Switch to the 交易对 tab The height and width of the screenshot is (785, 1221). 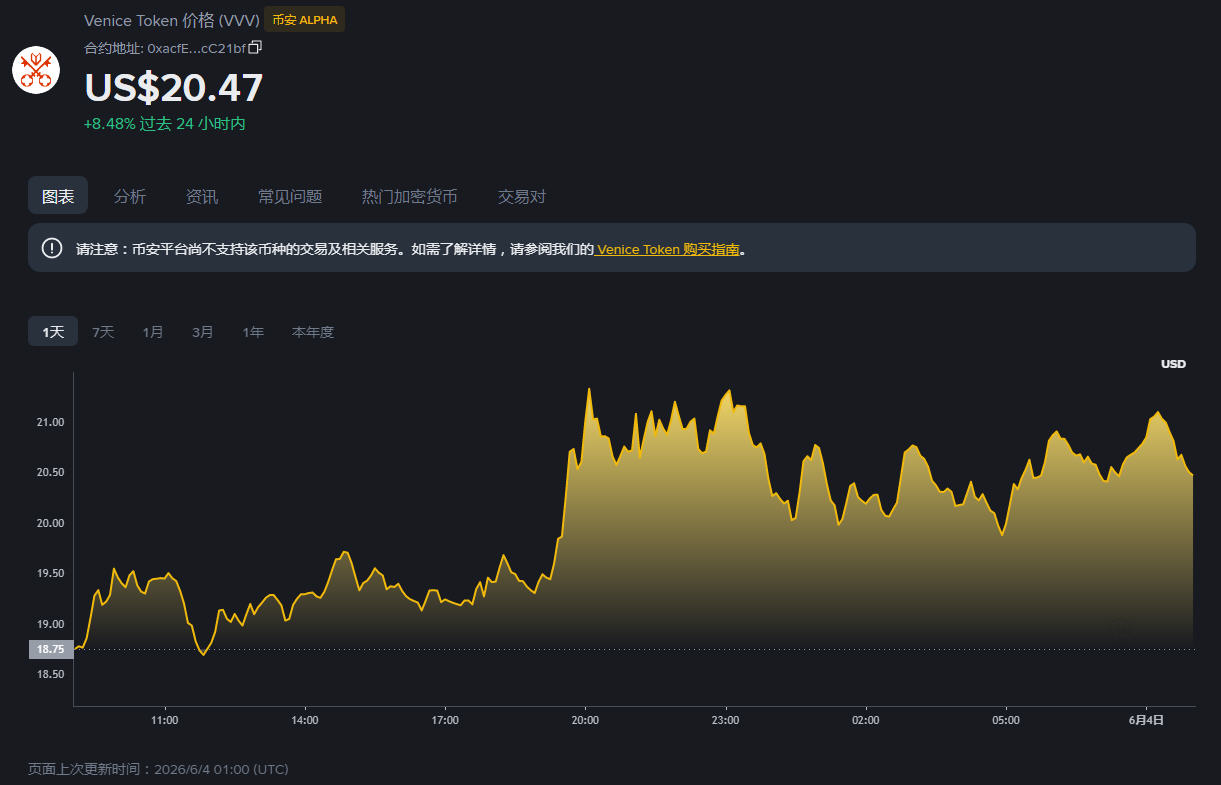522,196
